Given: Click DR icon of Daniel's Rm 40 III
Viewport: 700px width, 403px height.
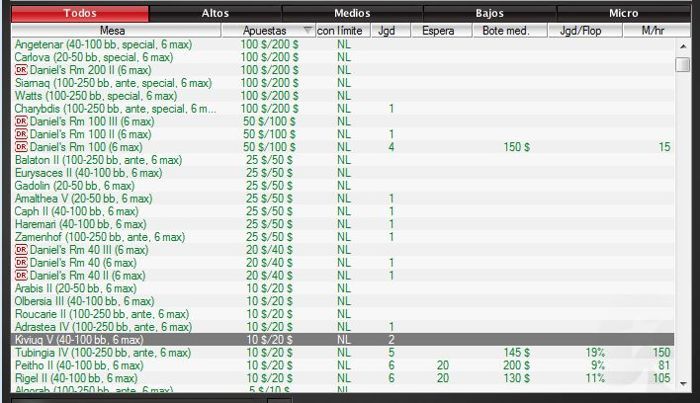Looking at the screenshot, I should (x=21, y=249).
